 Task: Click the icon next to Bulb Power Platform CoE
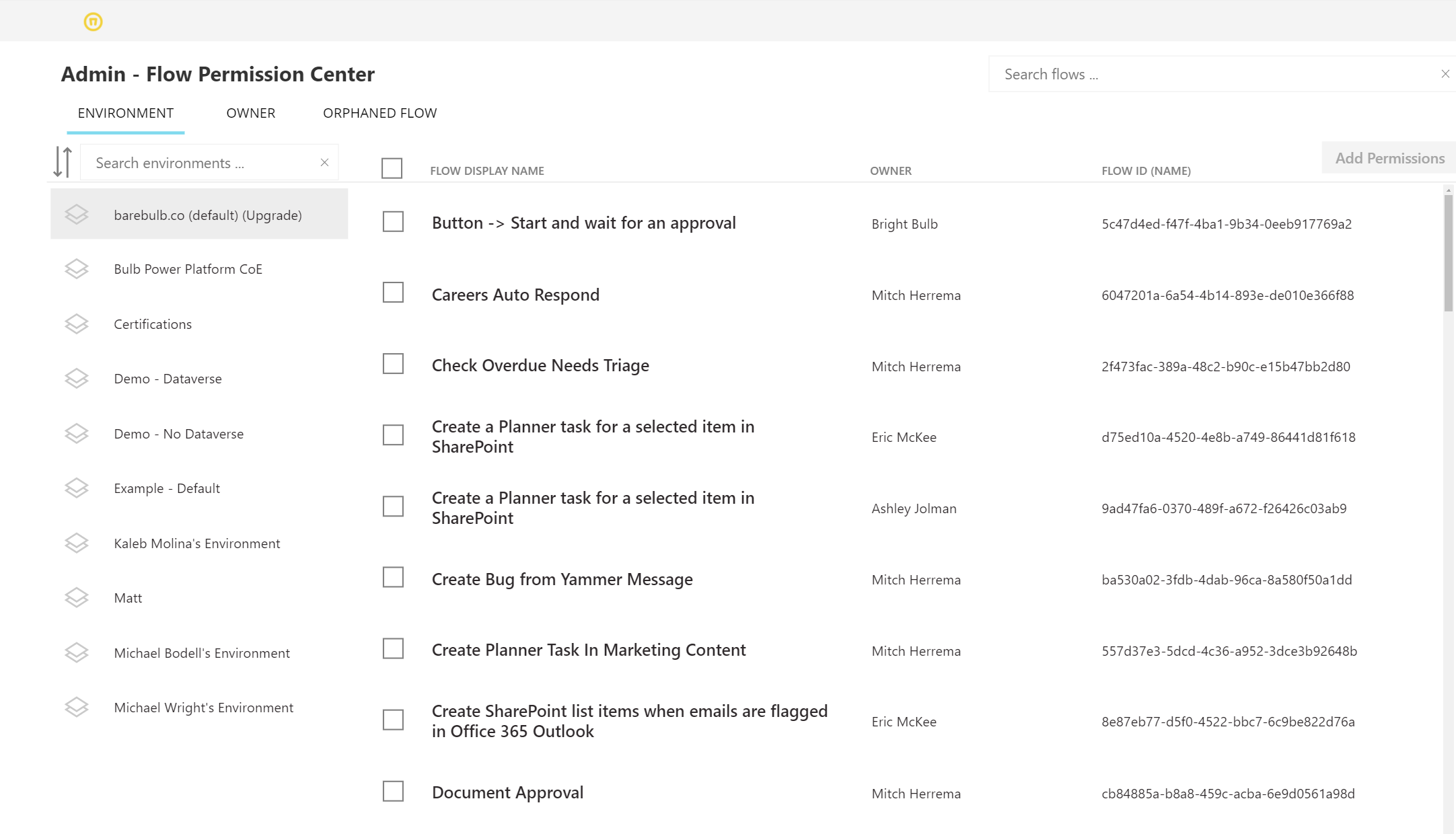(77, 268)
